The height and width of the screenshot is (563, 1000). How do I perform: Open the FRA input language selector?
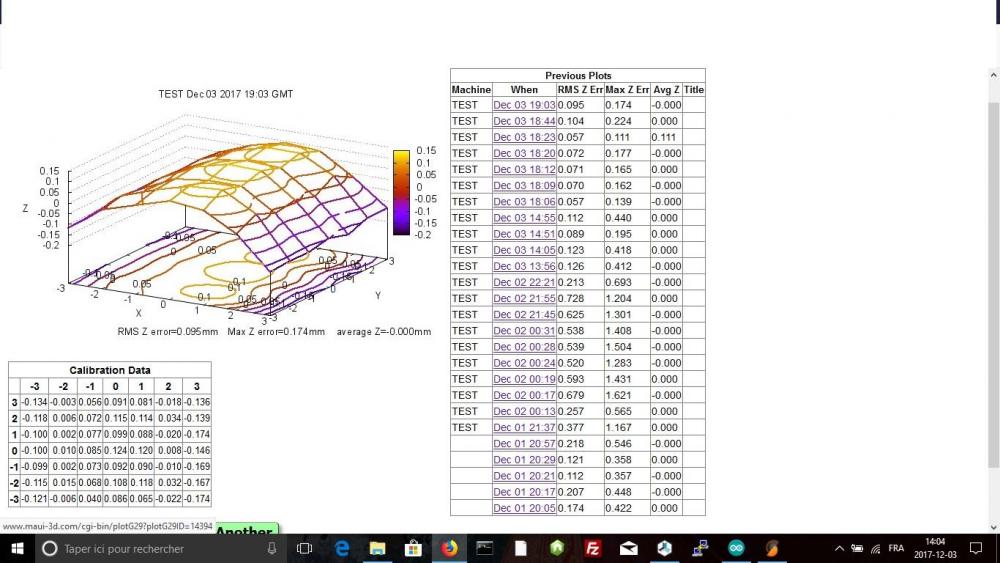(x=896, y=548)
